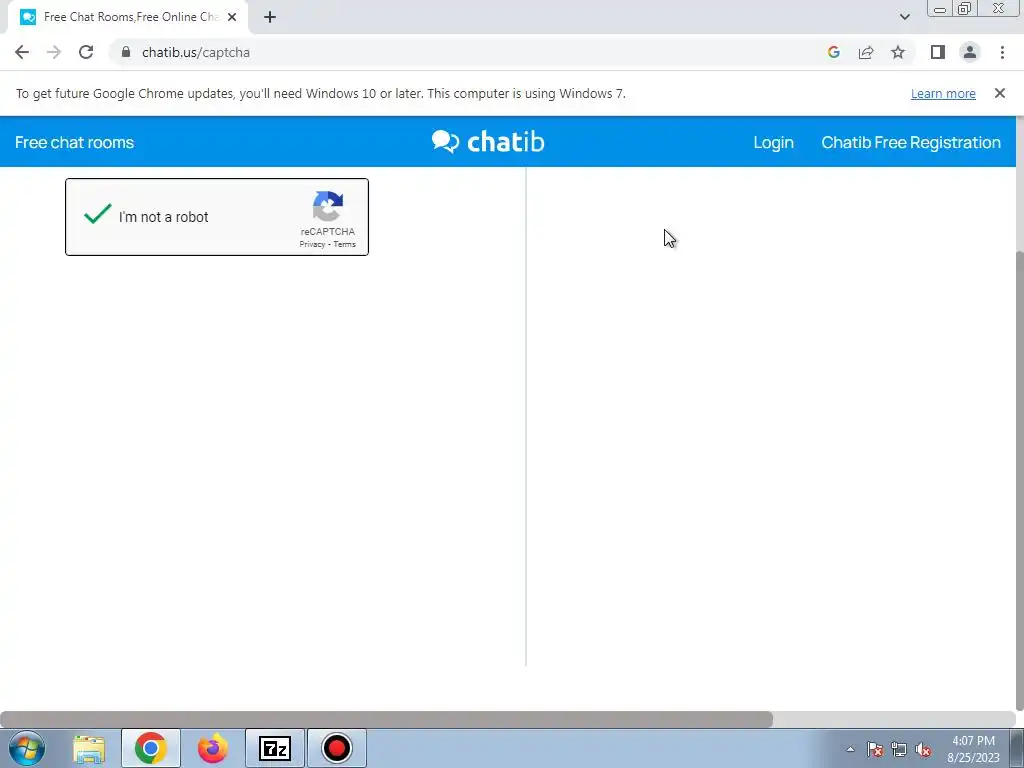1024x768 pixels.
Task: Open Chrome three-dot menu
Action: pos(1002,52)
